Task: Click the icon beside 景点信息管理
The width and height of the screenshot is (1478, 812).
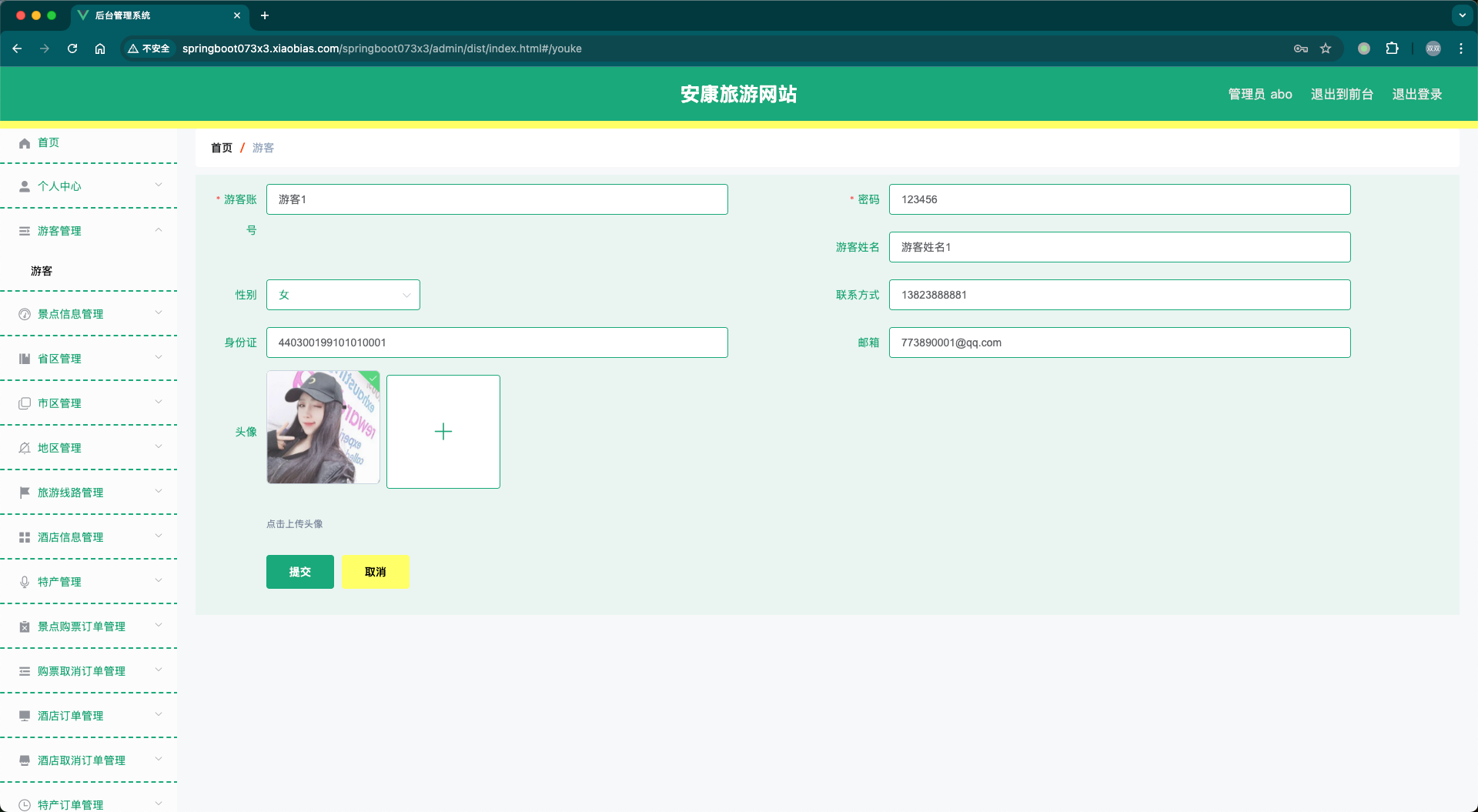Action: (x=25, y=314)
